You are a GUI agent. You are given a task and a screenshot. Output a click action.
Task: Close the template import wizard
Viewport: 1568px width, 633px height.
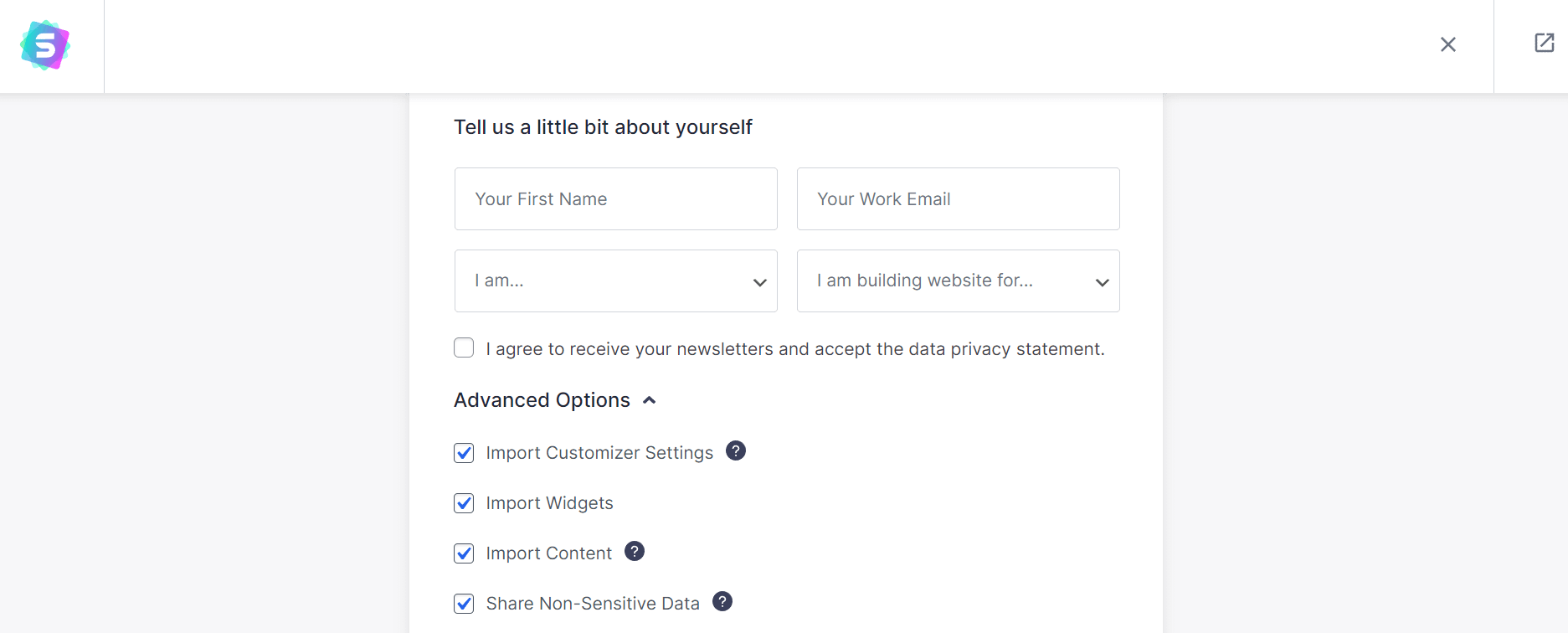(x=1447, y=44)
